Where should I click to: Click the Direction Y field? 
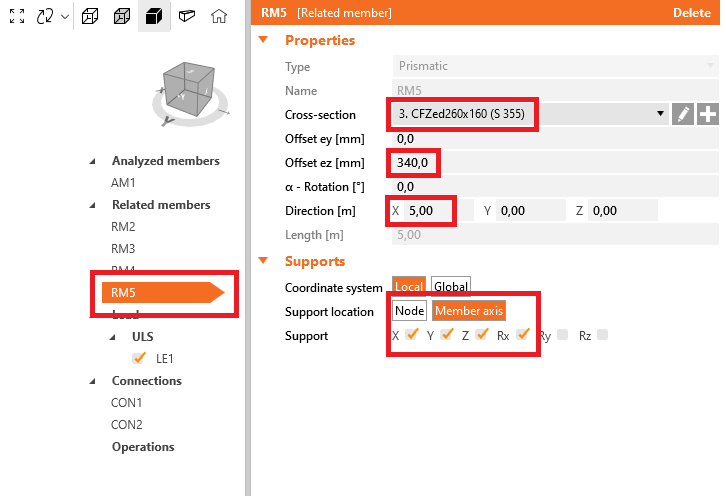(531, 211)
